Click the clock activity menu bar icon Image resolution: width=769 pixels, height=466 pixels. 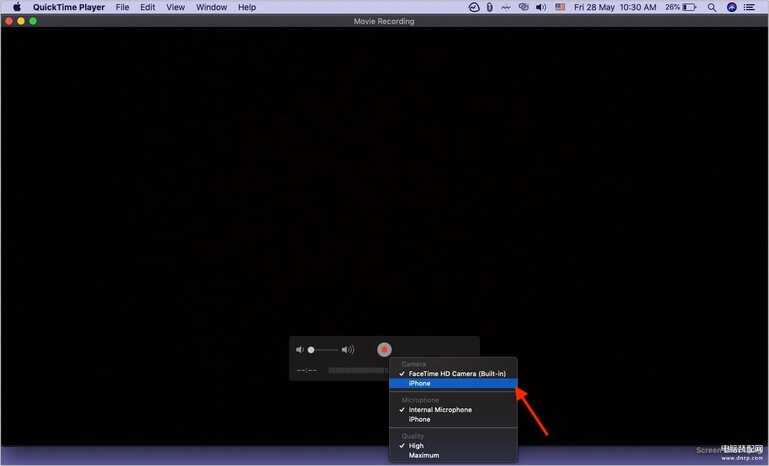point(474,7)
